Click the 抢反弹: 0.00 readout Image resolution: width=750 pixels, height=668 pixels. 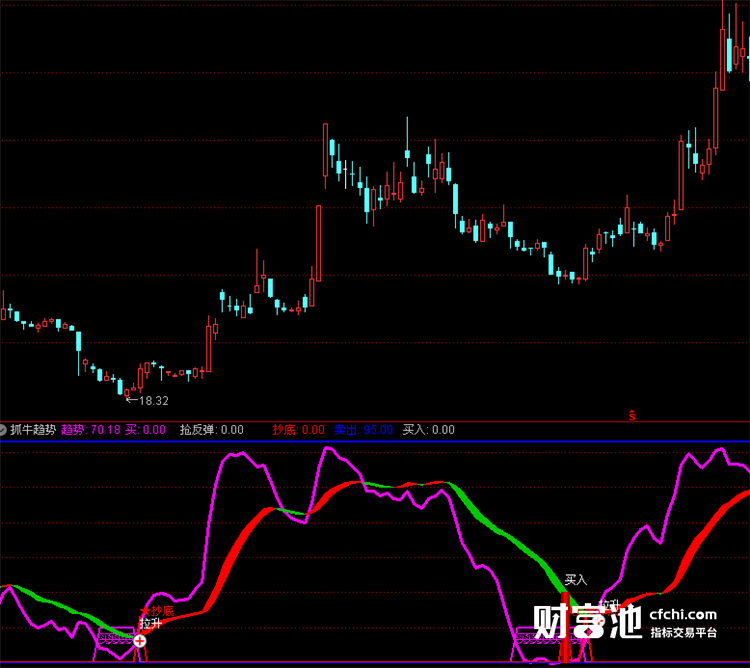[x=212, y=430]
